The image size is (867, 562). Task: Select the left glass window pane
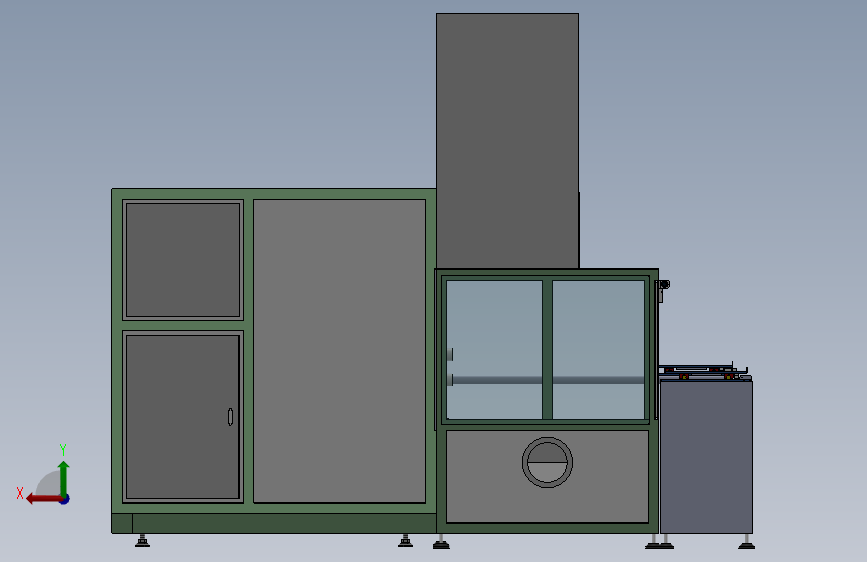pos(494,350)
